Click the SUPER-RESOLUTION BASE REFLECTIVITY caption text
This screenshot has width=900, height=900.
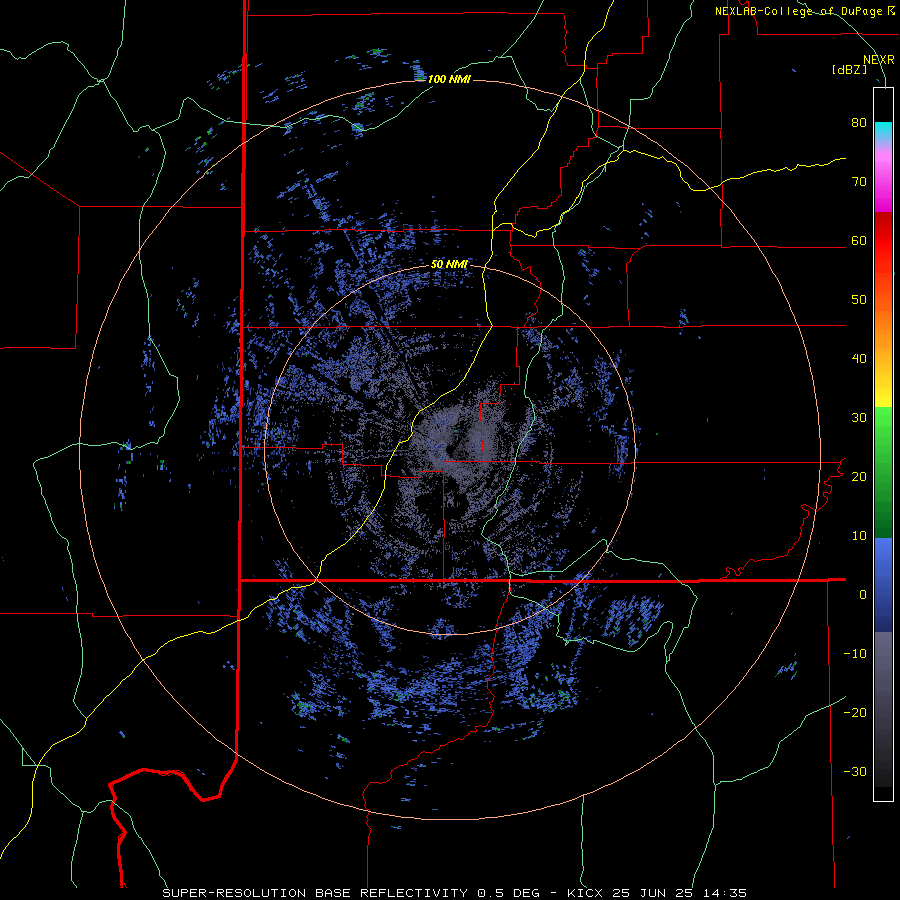[x=315, y=893]
